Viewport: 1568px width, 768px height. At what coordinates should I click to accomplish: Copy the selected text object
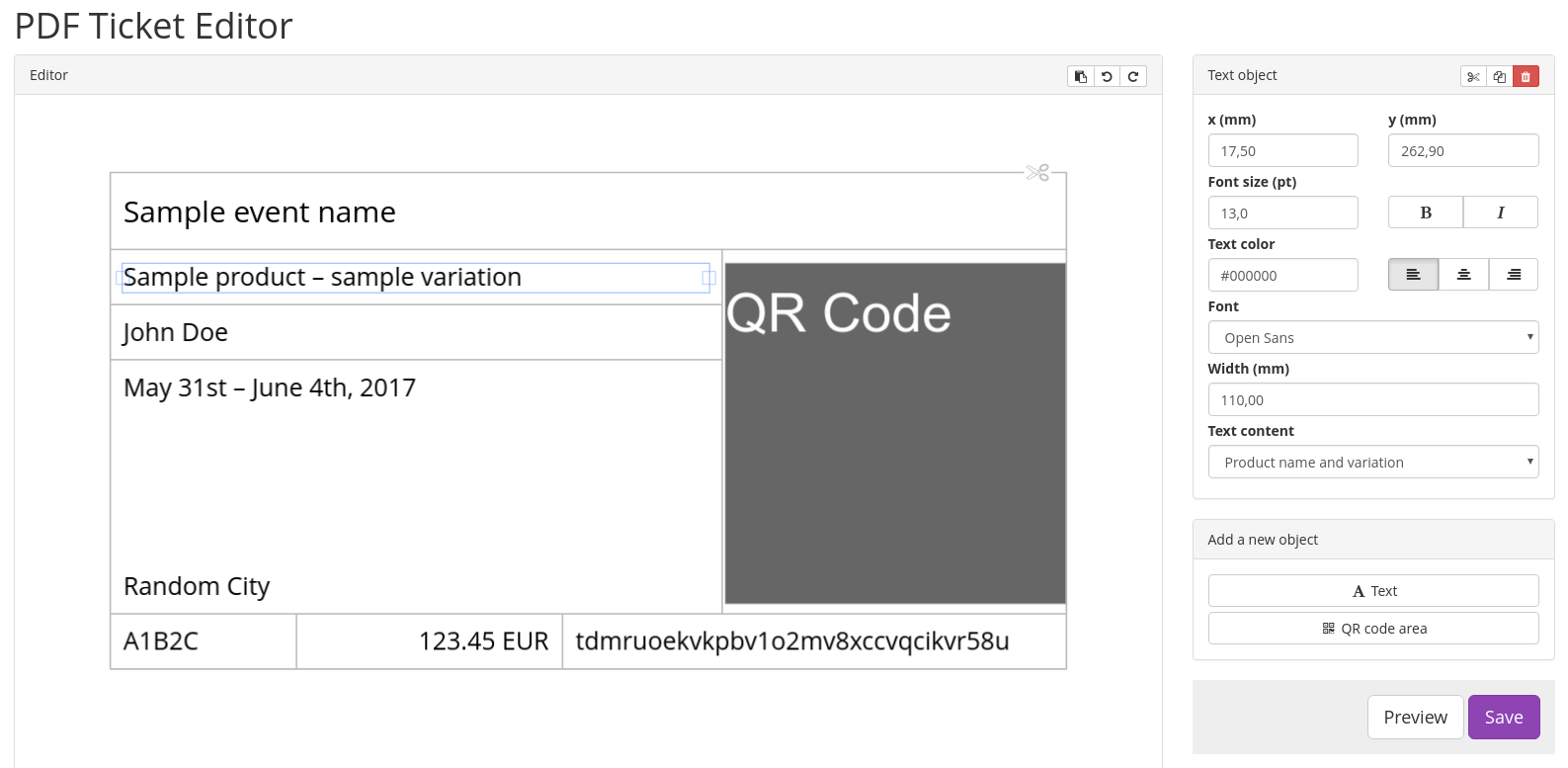[x=1500, y=76]
